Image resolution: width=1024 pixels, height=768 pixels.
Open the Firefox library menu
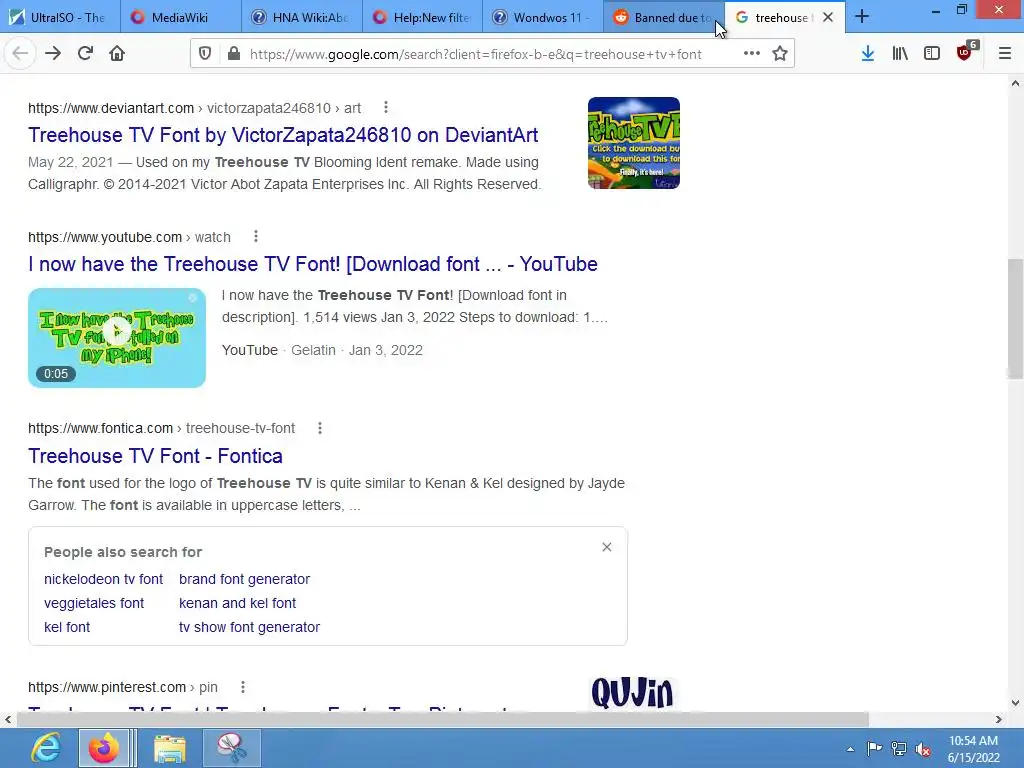pyautogui.click(x=900, y=54)
